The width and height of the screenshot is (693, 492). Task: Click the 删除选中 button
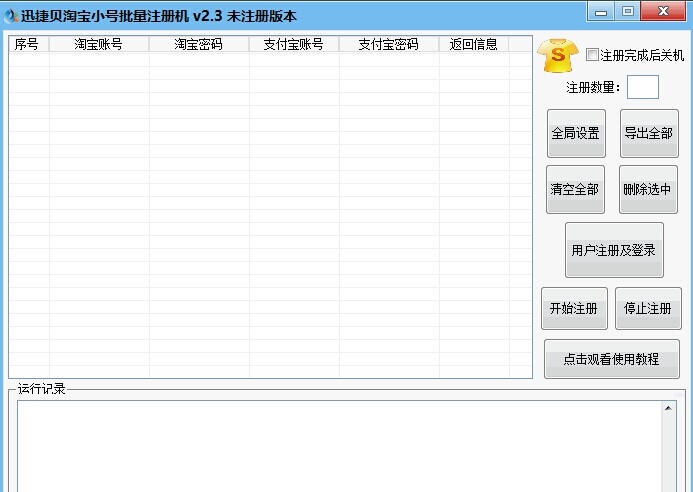[x=648, y=189]
